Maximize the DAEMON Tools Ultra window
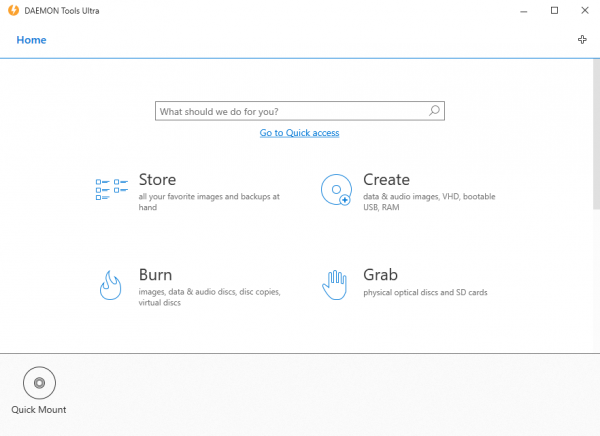The height and width of the screenshot is (436, 600). click(554, 11)
